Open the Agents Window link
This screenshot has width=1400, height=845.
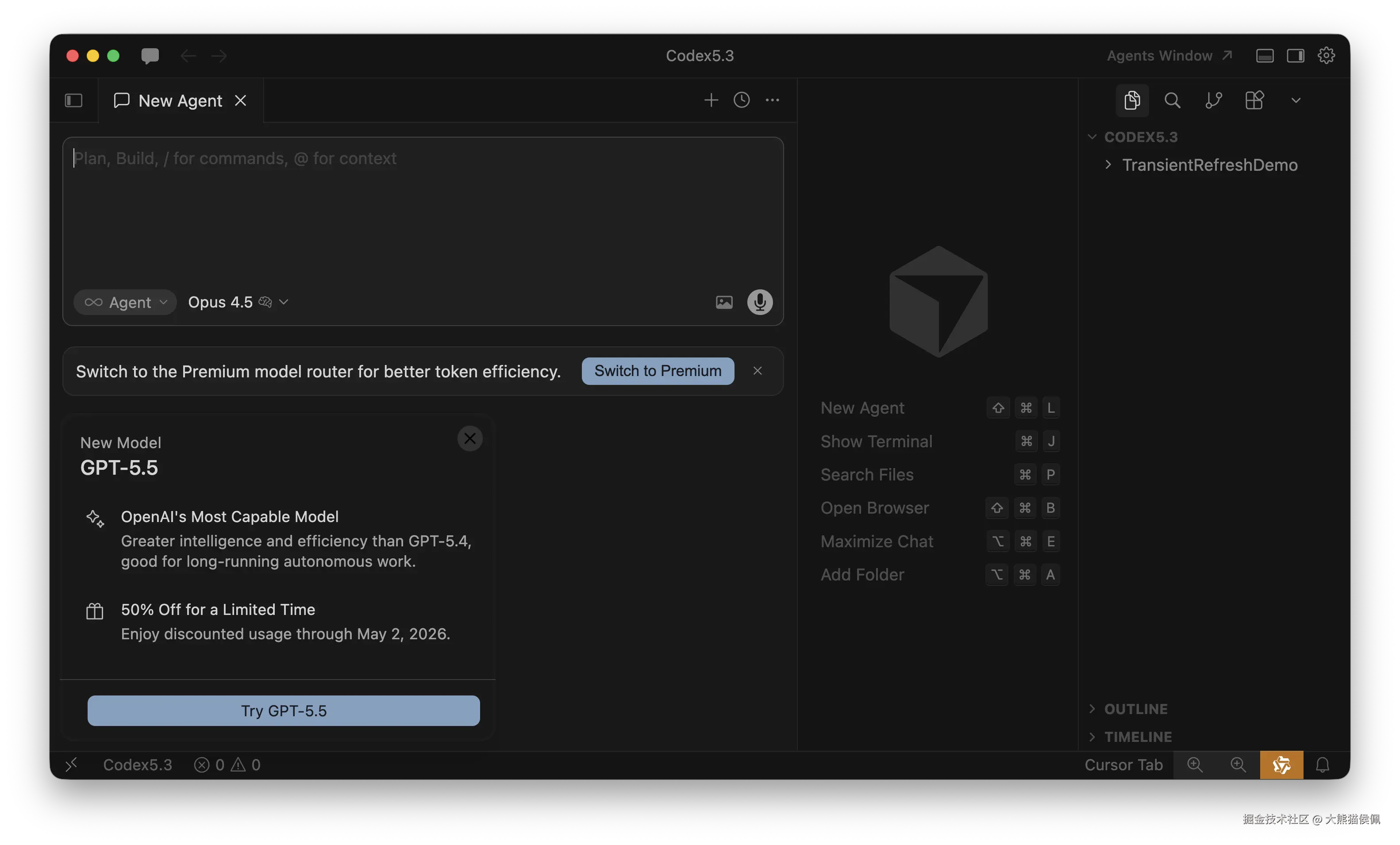(1169, 56)
